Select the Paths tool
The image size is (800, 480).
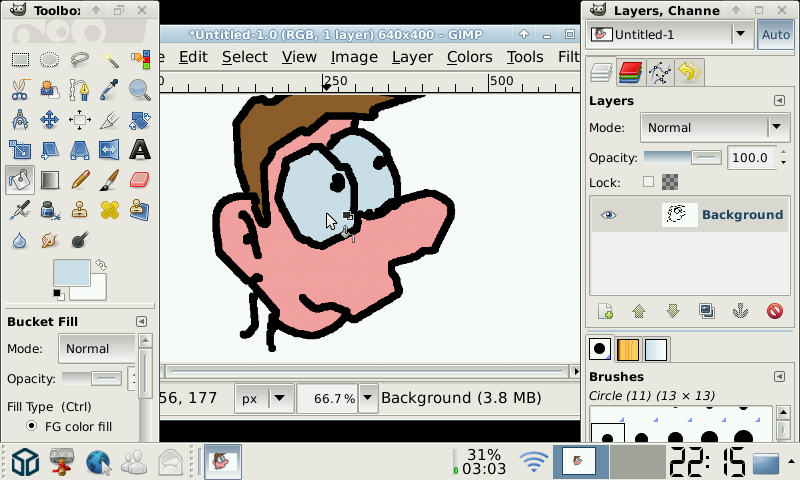[80, 90]
